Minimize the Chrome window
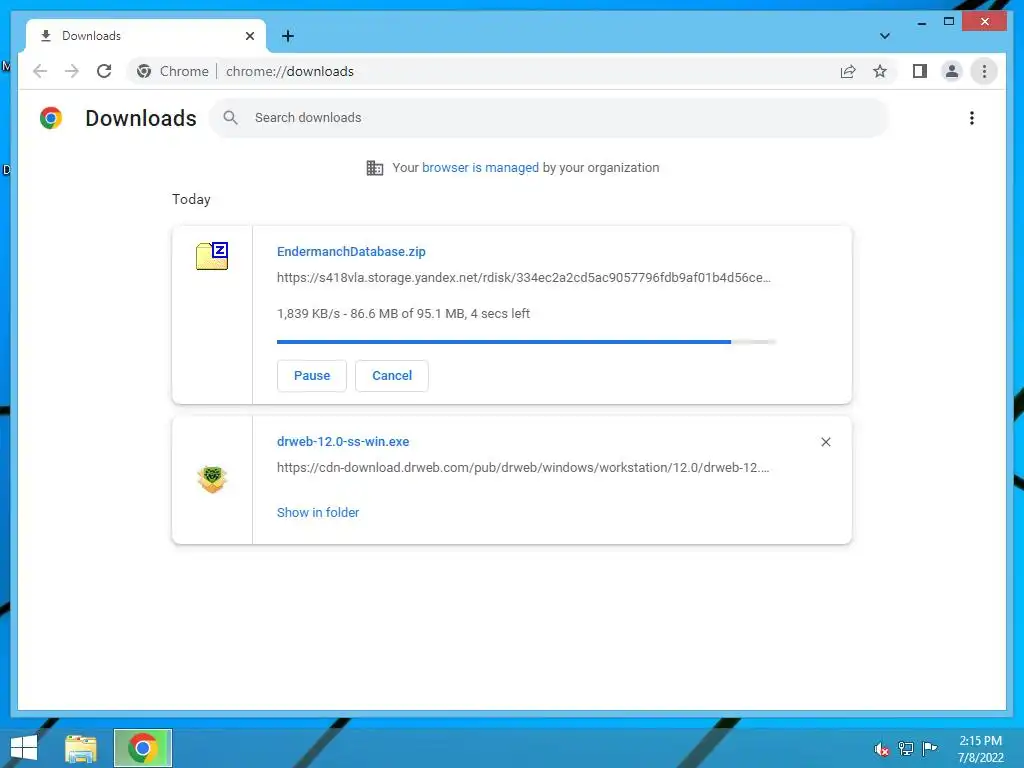The width and height of the screenshot is (1024, 768). point(921,22)
